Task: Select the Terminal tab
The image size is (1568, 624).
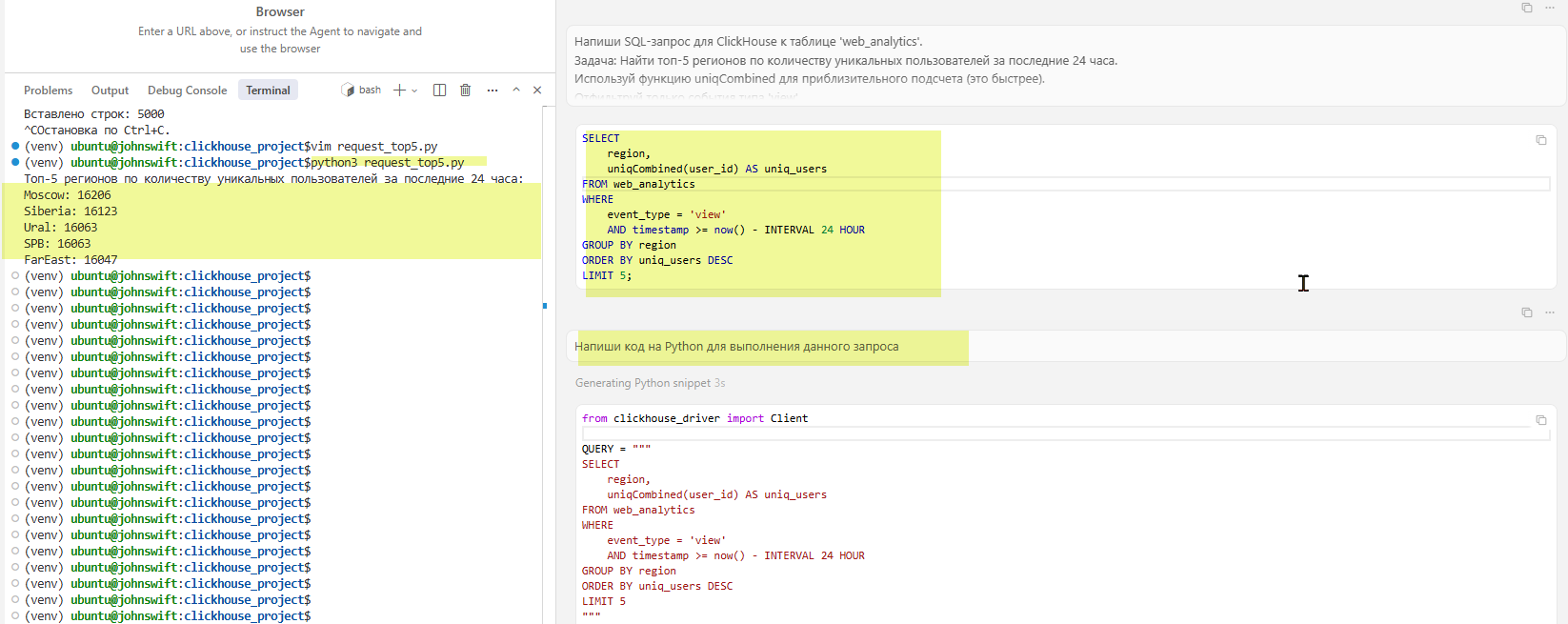Action: [268, 91]
